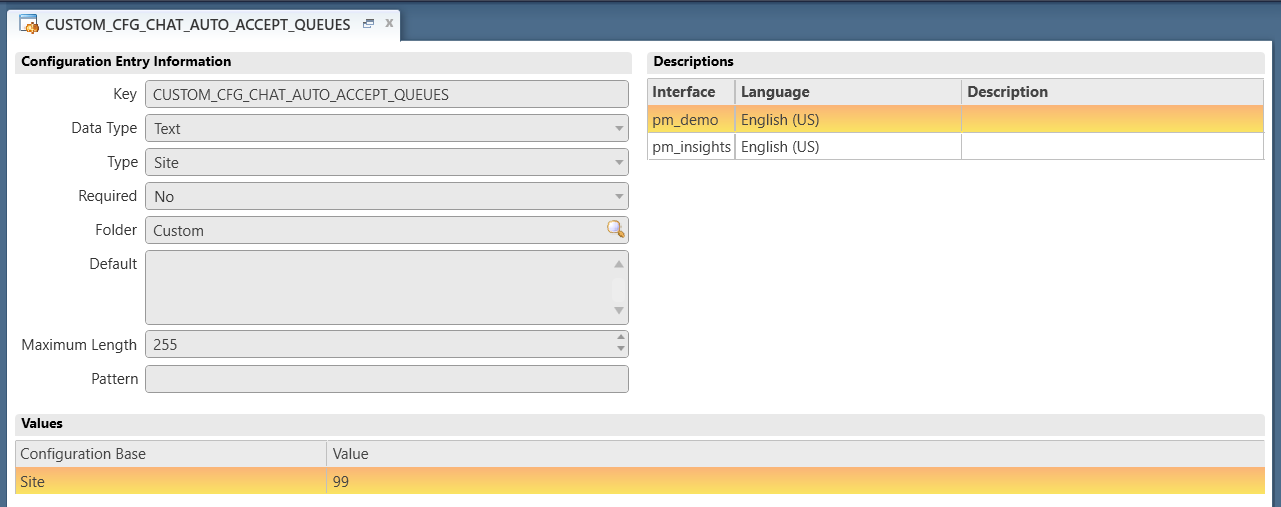Click the Pattern input field

click(x=386, y=379)
